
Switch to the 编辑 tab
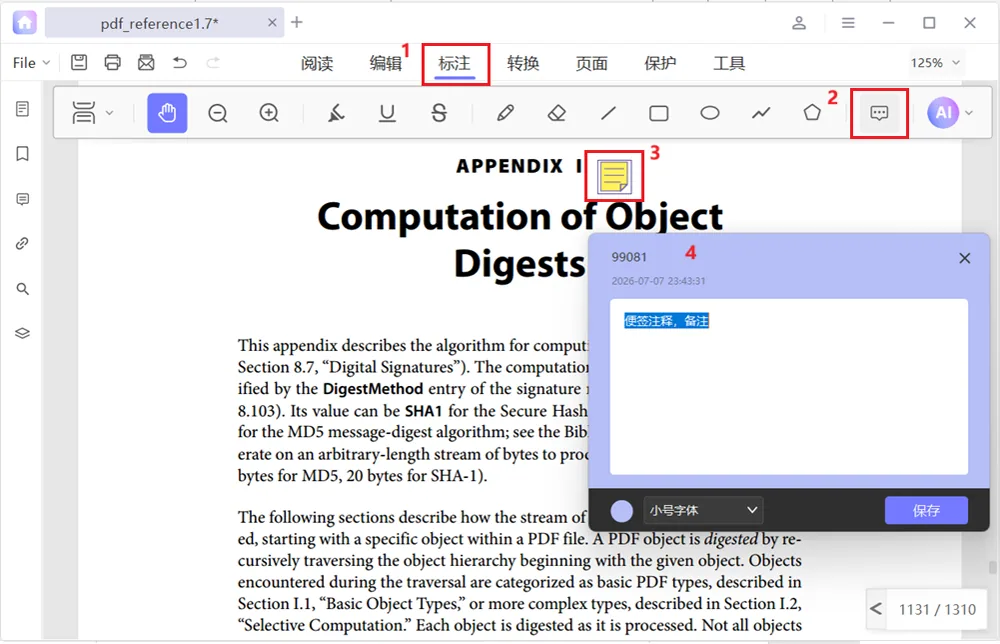tap(386, 63)
